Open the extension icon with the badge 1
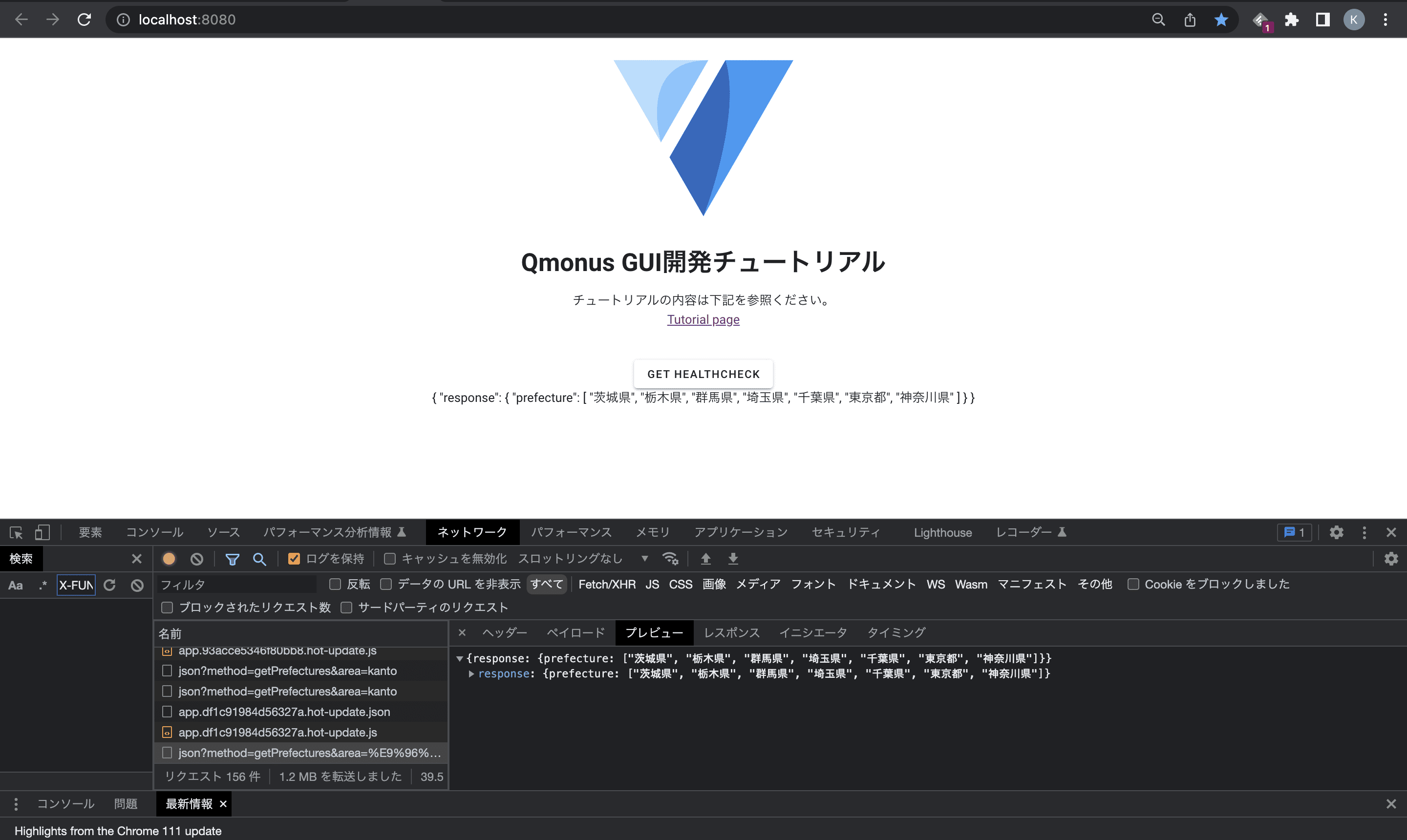Image resolution: width=1407 pixels, height=840 pixels. (x=1261, y=21)
